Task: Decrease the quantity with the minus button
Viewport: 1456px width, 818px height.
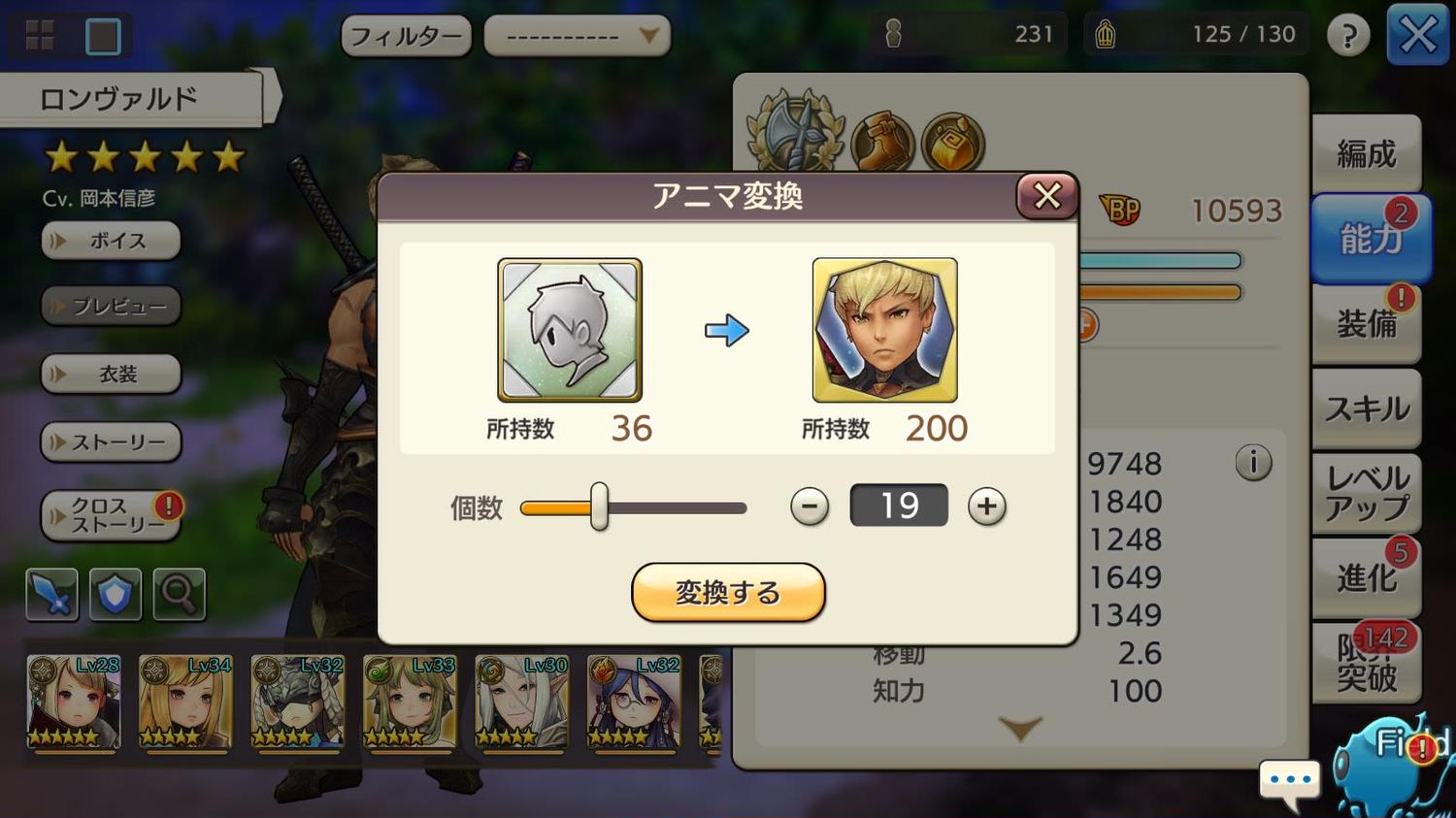Action: tap(809, 507)
